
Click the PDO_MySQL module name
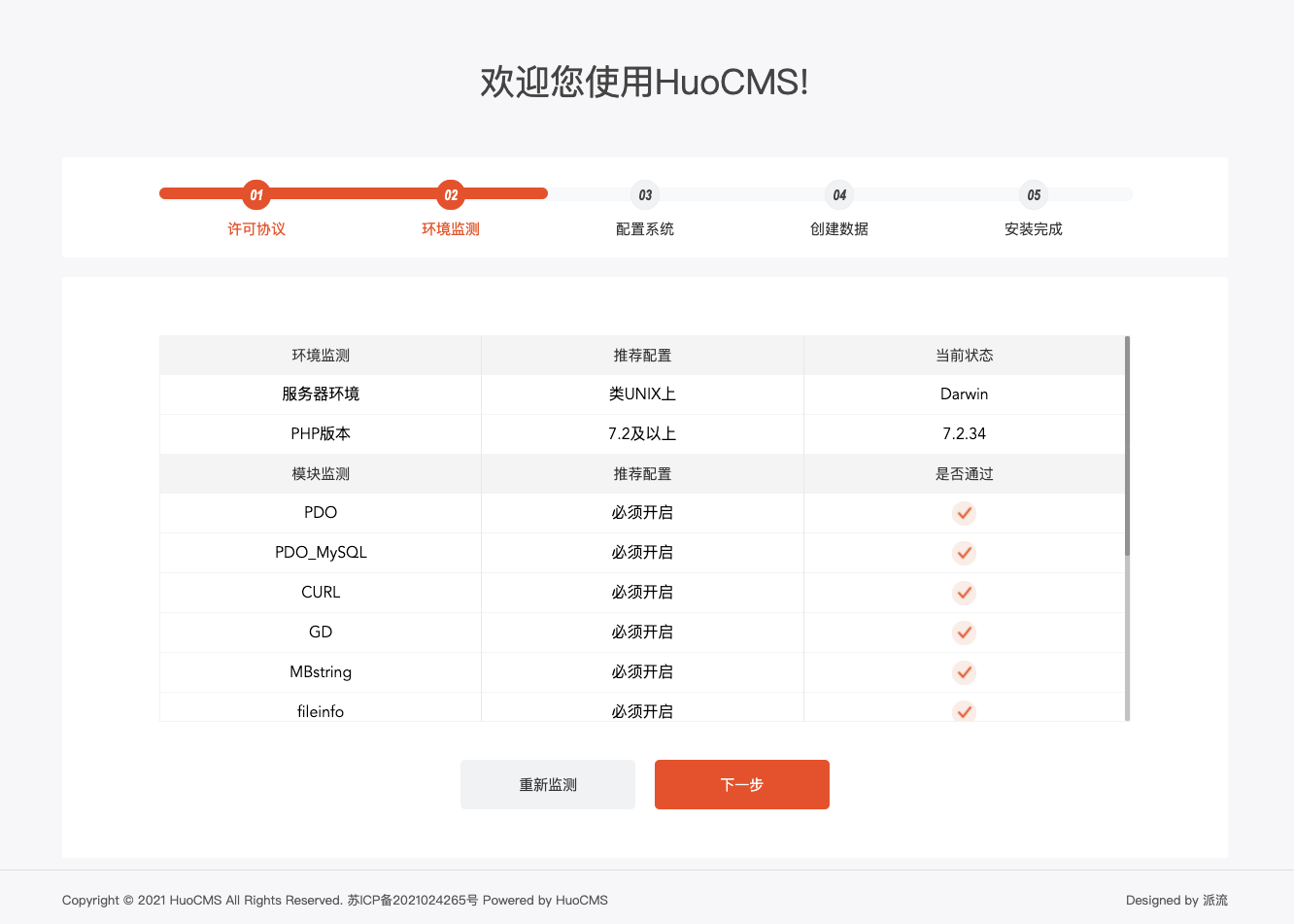click(x=321, y=553)
